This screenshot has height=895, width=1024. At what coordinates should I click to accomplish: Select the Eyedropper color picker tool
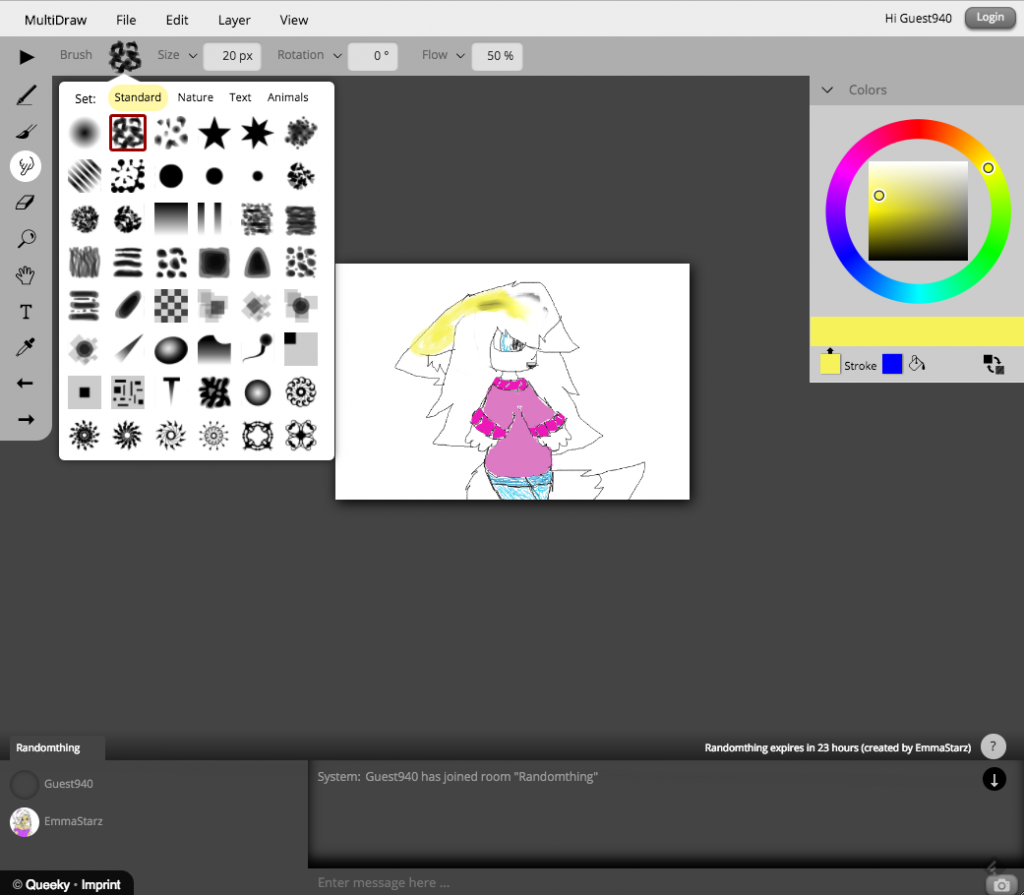click(x=26, y=347)
